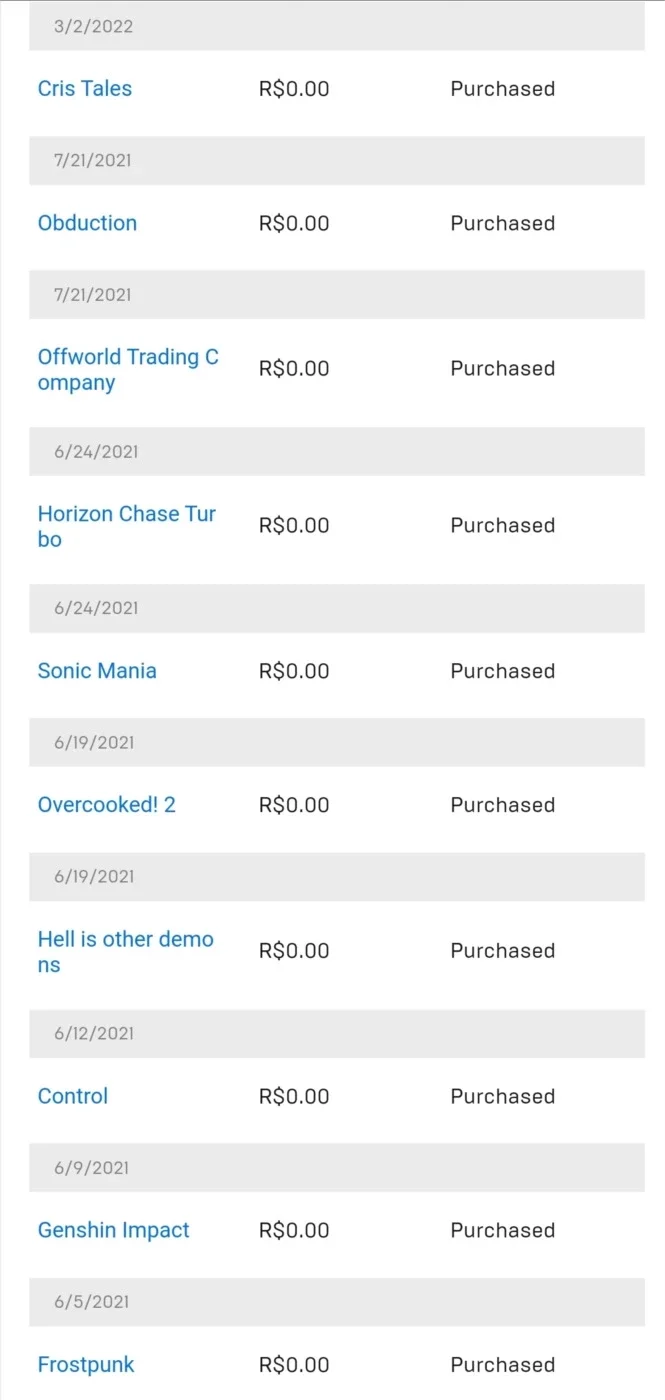Click the R$0.00 price for Frostpunk
The height and width of the screenshot is (1400, 665).
pyautogui.click(x=294, y=1365)
